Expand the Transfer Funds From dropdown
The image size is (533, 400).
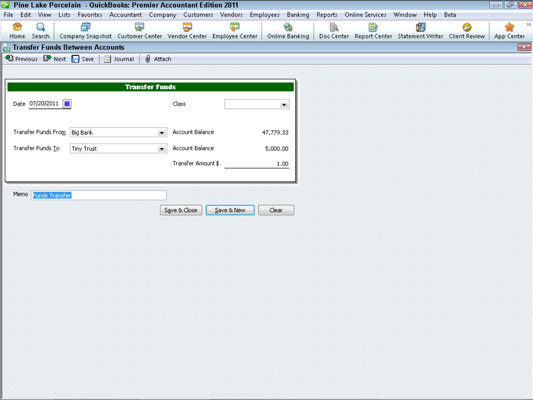pyautogui.click(x=162, y=133)
